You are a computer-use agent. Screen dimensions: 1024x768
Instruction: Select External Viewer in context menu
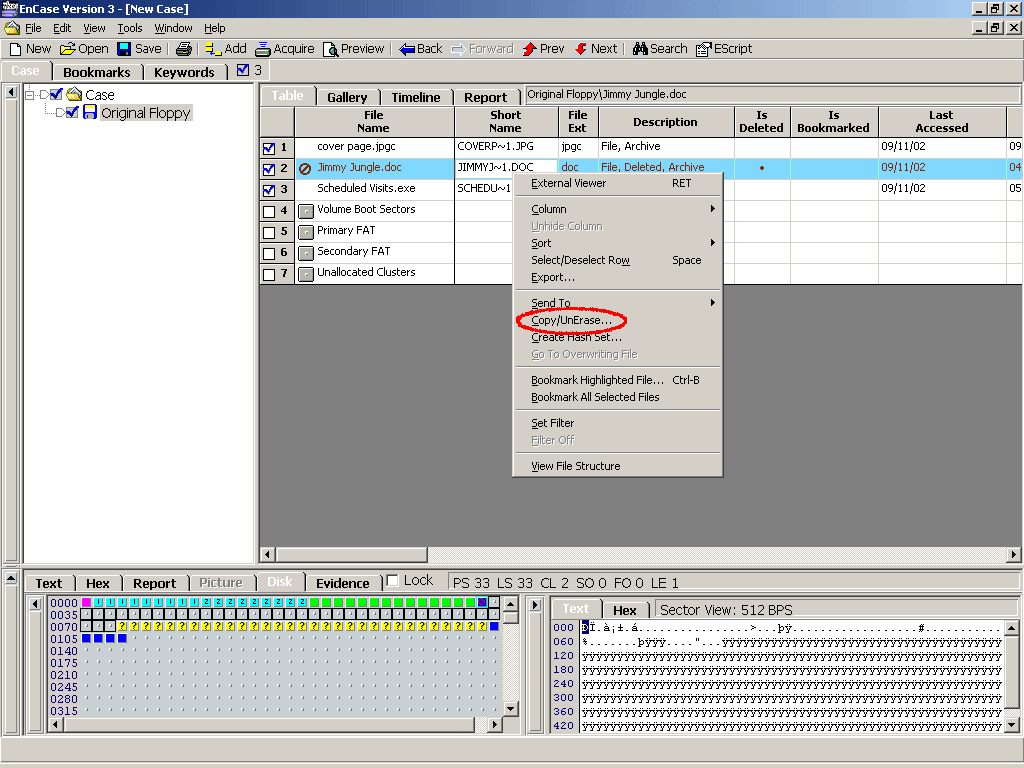[x=617, y=184]
